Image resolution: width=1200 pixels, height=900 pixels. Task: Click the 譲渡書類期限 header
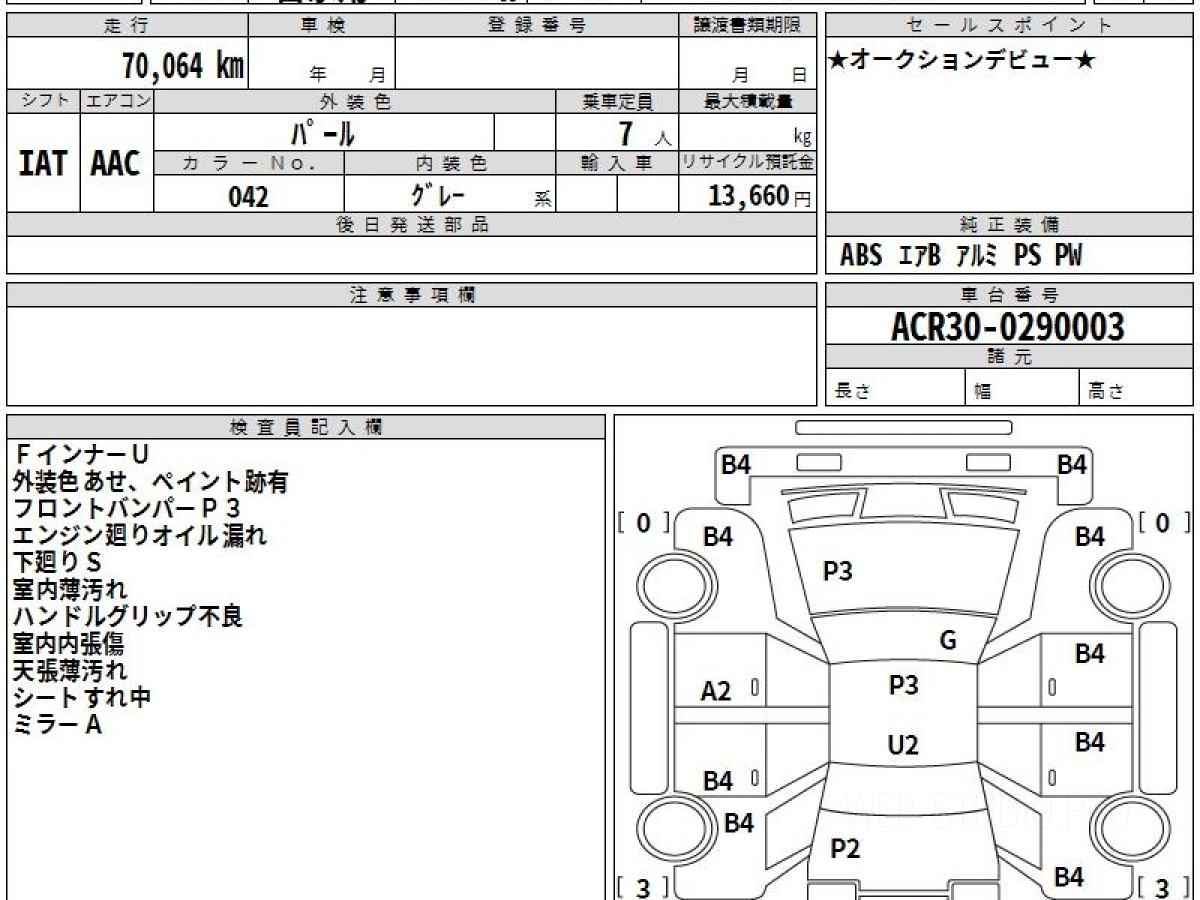point(747,26)
